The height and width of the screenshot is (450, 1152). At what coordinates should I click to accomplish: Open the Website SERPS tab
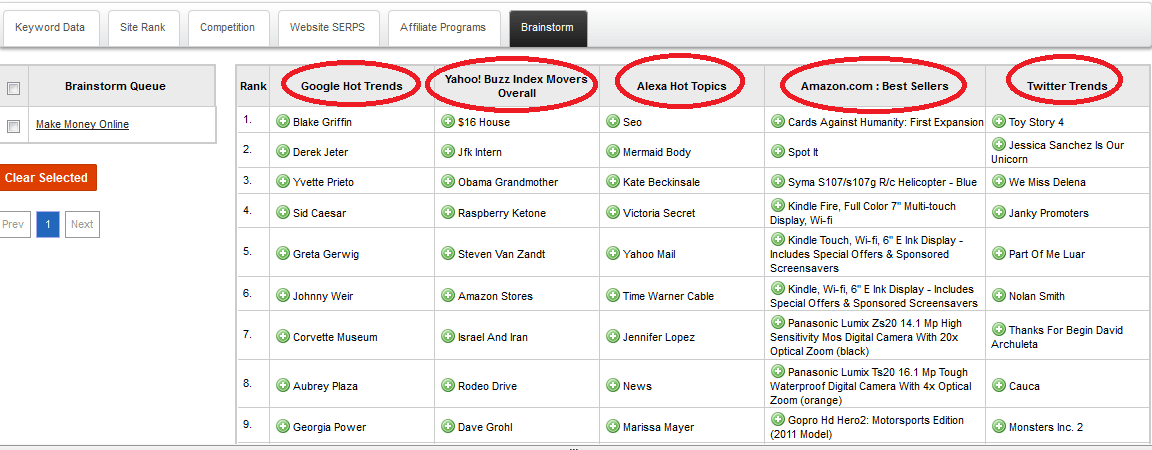click(x=327, y=27)
